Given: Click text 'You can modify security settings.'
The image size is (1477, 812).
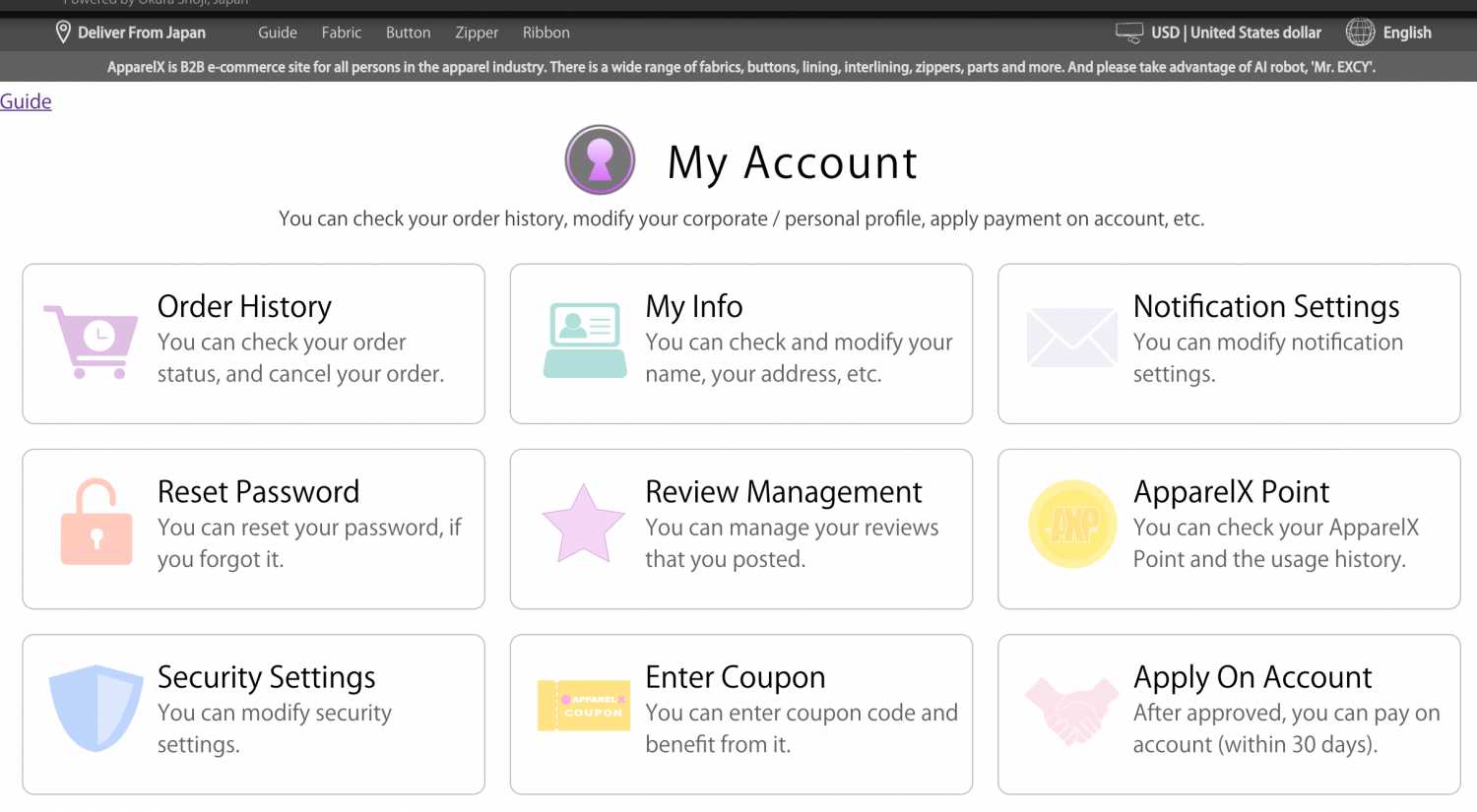Looking at the screenshot, I should [275, 728].
